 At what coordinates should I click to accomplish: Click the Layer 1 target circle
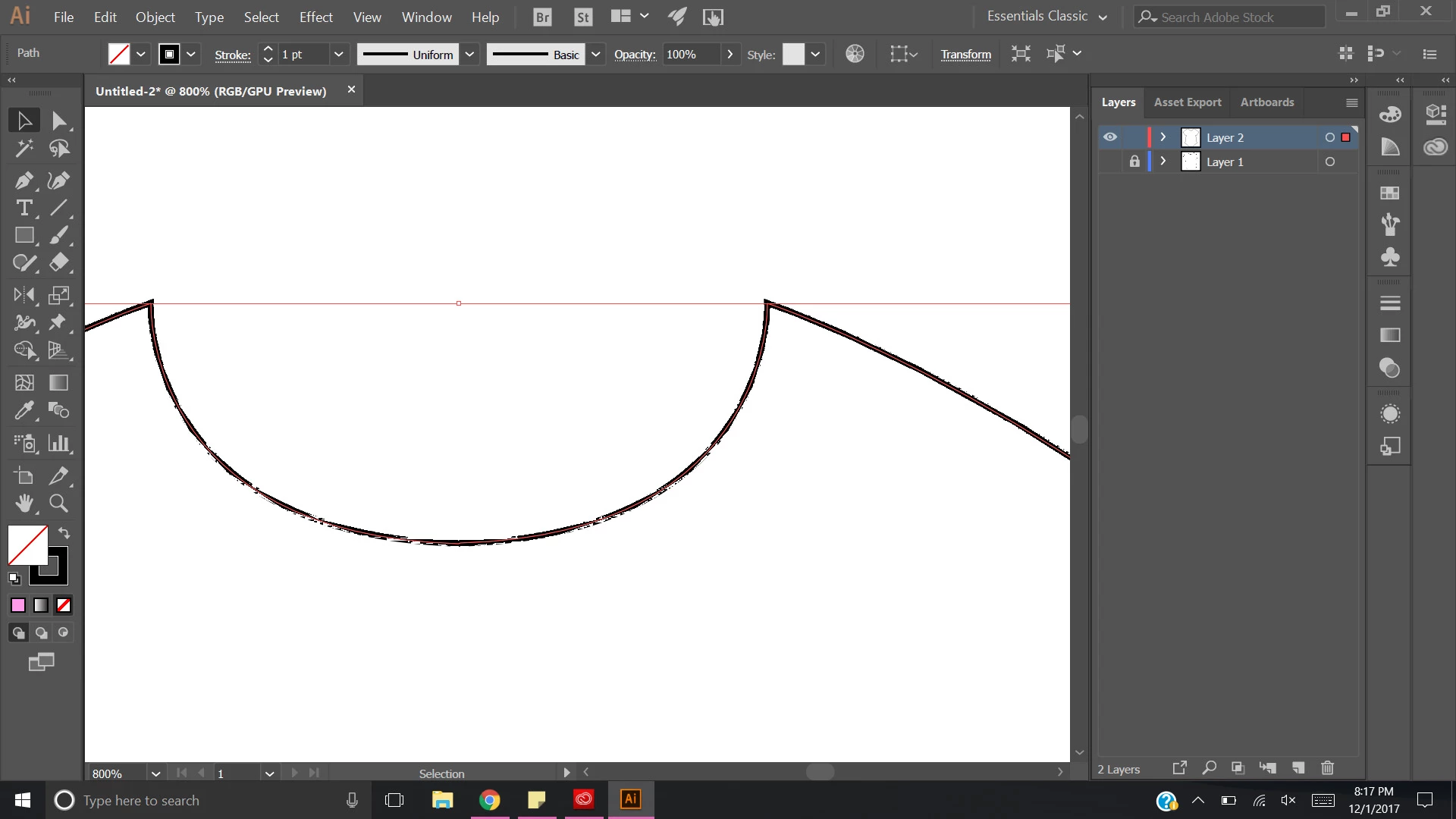pyautogui.click(x=1329, y=162)
